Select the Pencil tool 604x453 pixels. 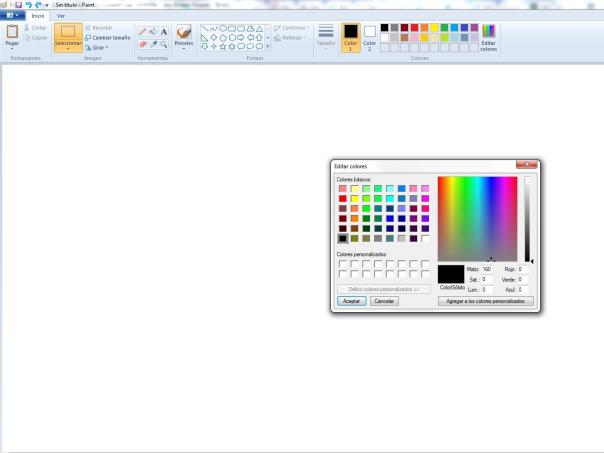142,32
